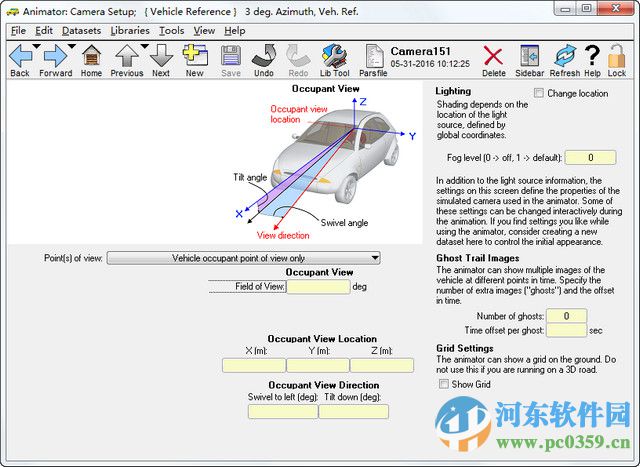
Task: Go to Next dataset arrow
Action: click(161, 56)
